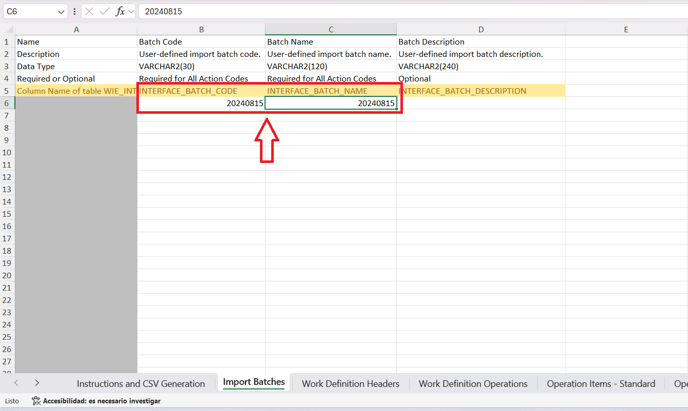
Task: Click the accessibility checker icon in status bar
Action: (x=36, y=400)
